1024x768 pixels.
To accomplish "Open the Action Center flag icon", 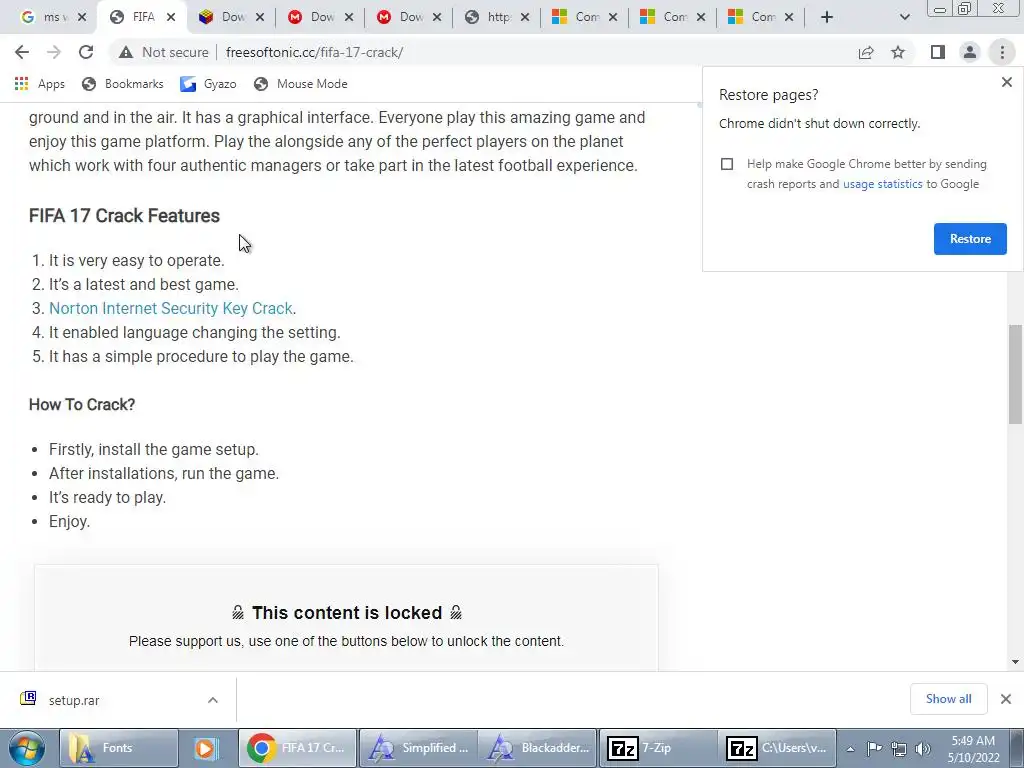I will point(874,748).
